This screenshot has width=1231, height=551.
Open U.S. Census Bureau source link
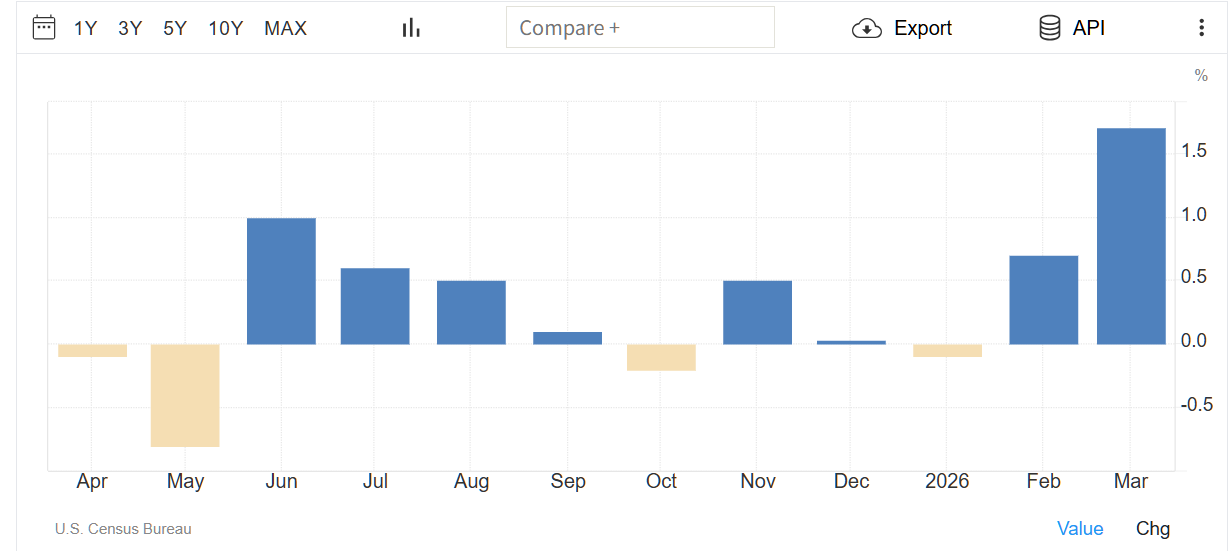click(x=123, y=529)
